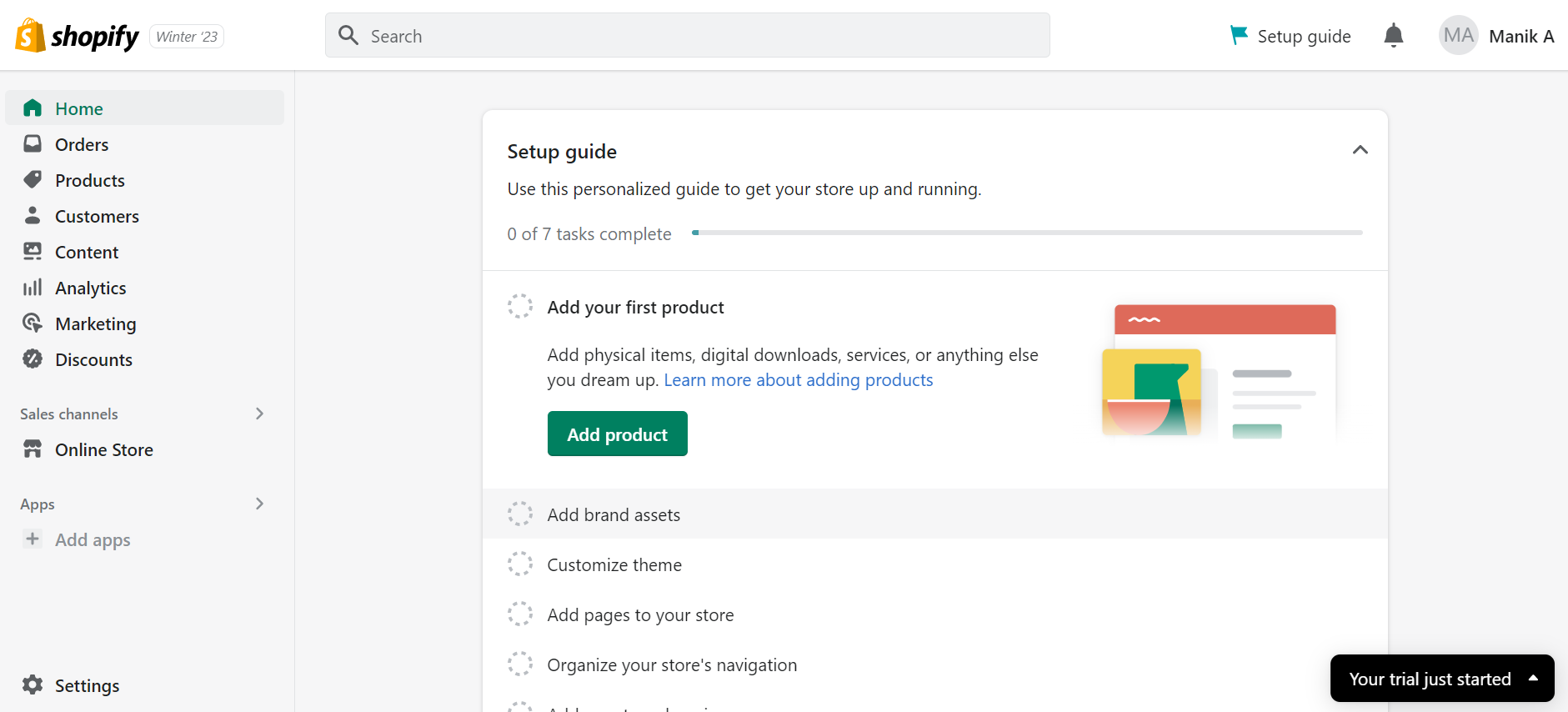
Task: Toggle the 'Customize theme' task circle
Action: click(520, 564)
